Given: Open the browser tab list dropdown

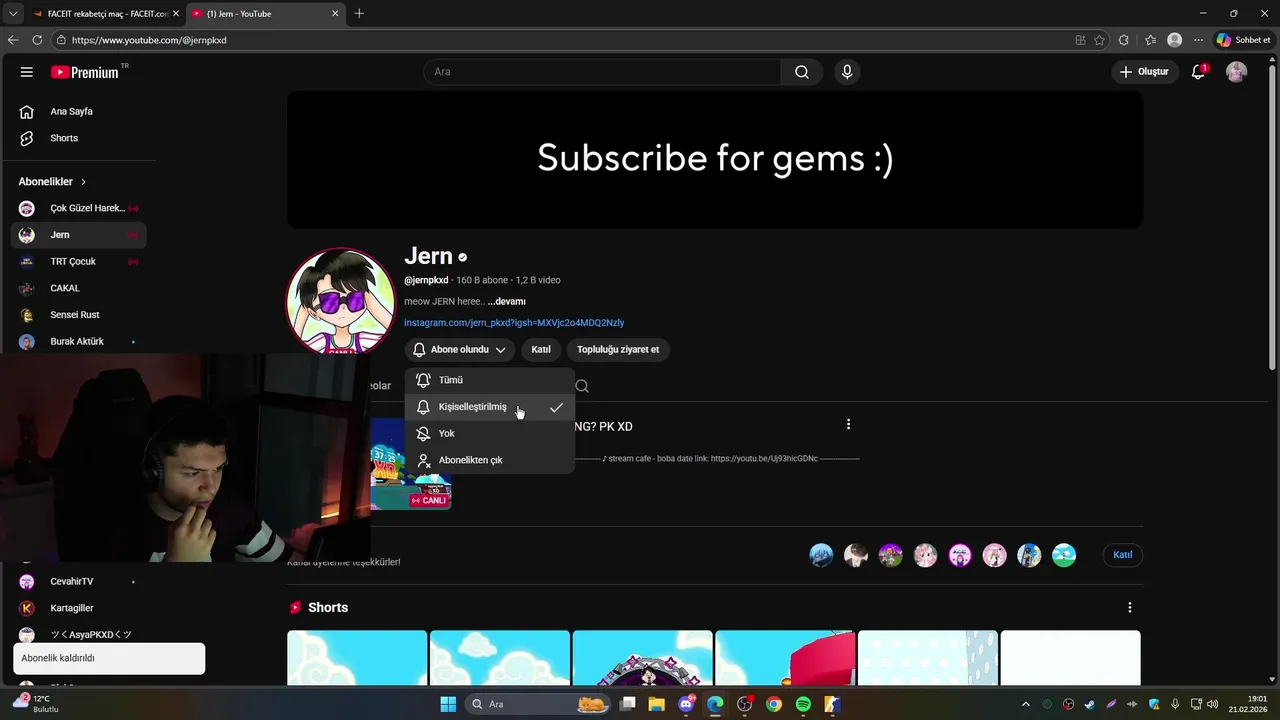Looking at the screenshot, I should pos(13,13).
